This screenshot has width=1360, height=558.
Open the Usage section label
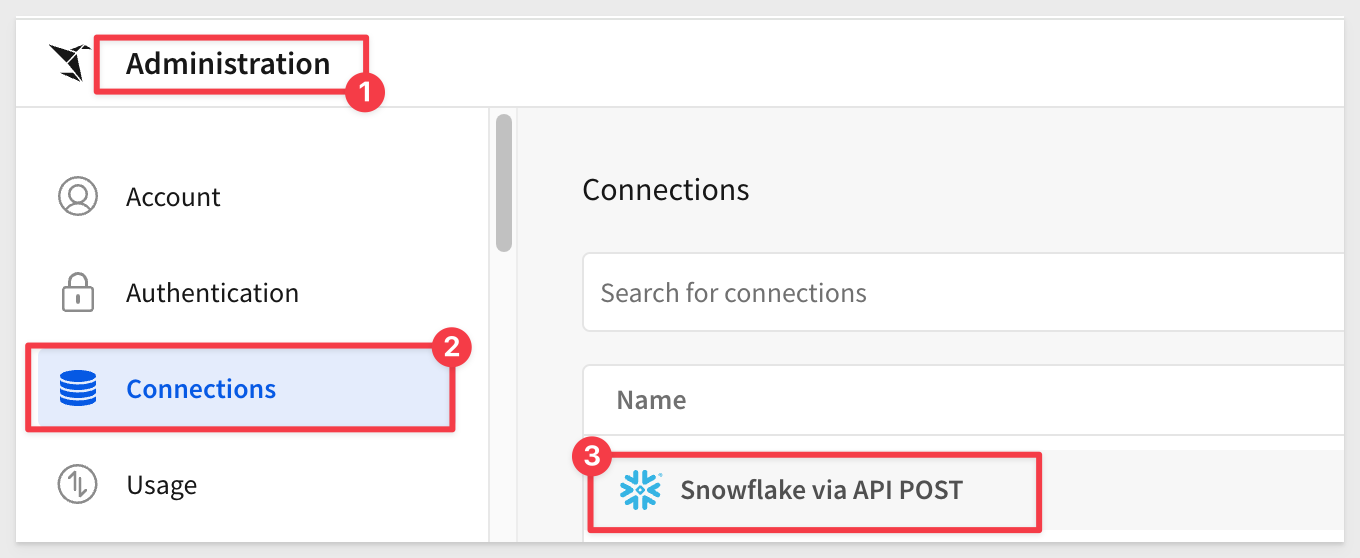click(161, 485)
